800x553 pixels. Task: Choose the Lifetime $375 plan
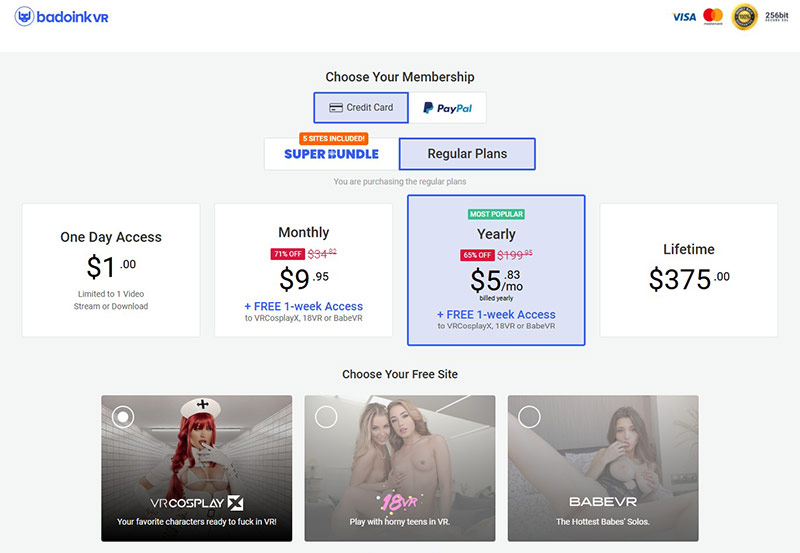(688, 270)
